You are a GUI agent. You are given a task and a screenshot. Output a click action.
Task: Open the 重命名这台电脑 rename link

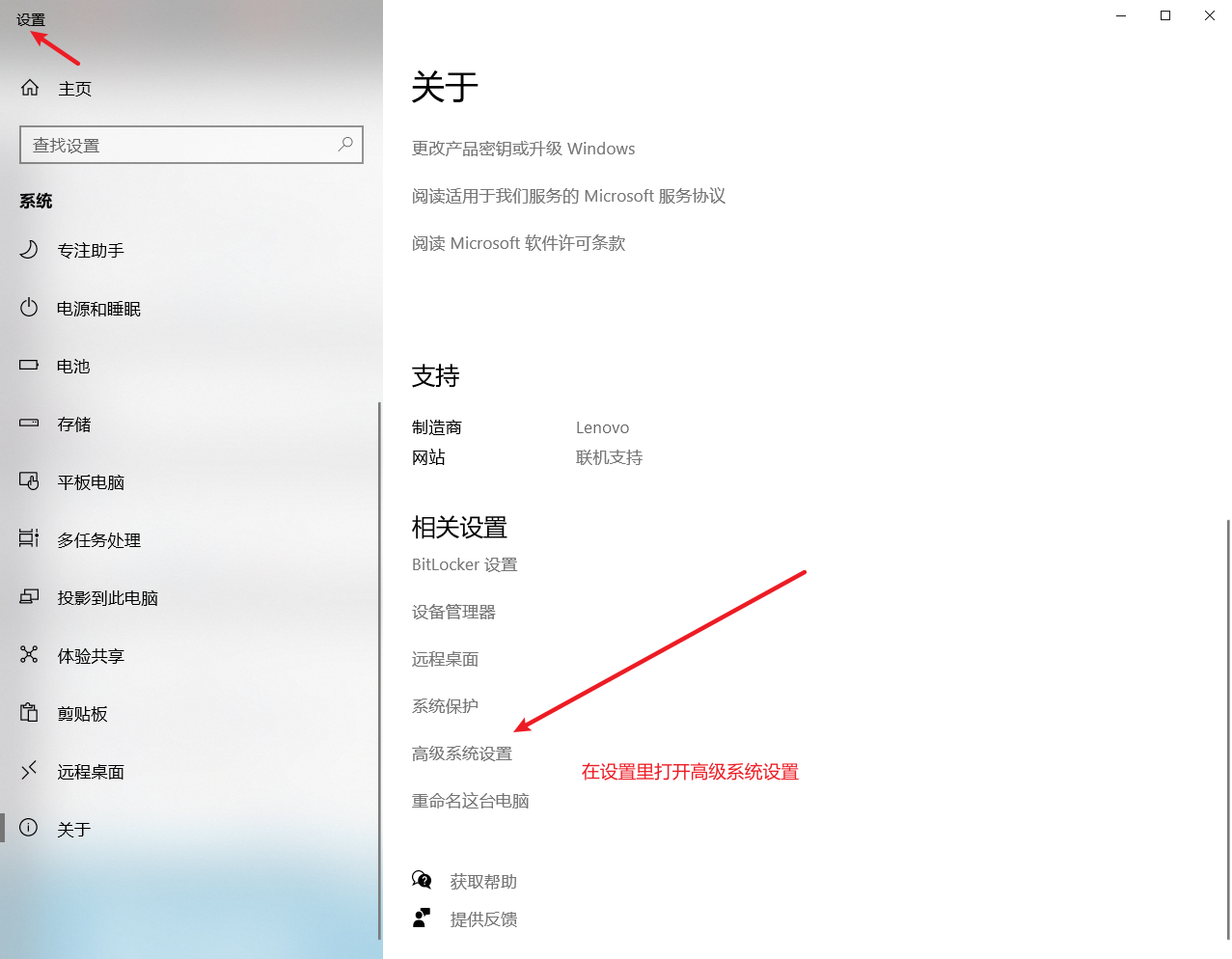470,800
